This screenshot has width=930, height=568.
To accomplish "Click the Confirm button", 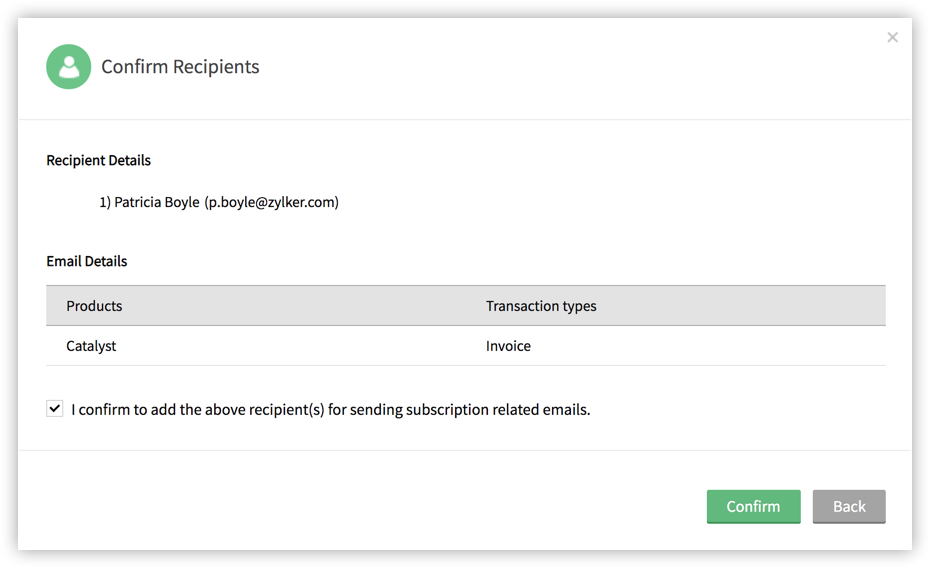I will pyautogui.click(x=753, y=506).
